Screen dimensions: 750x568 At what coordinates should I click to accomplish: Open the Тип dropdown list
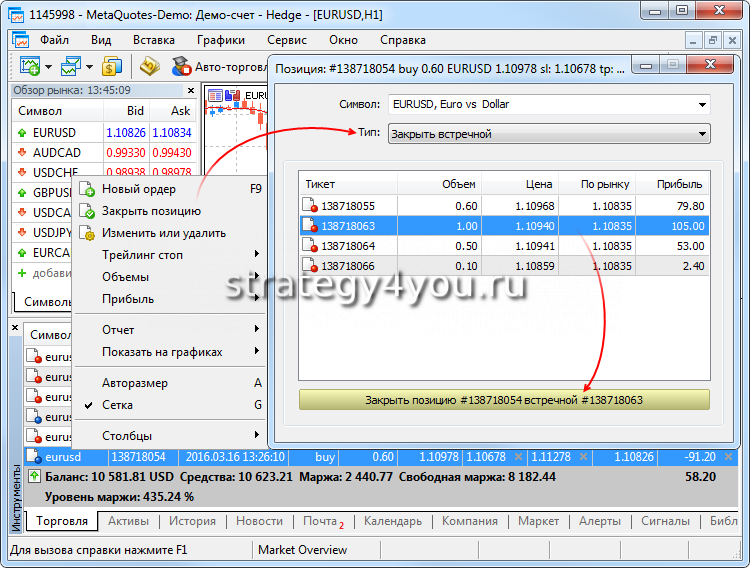coord(703,134)
